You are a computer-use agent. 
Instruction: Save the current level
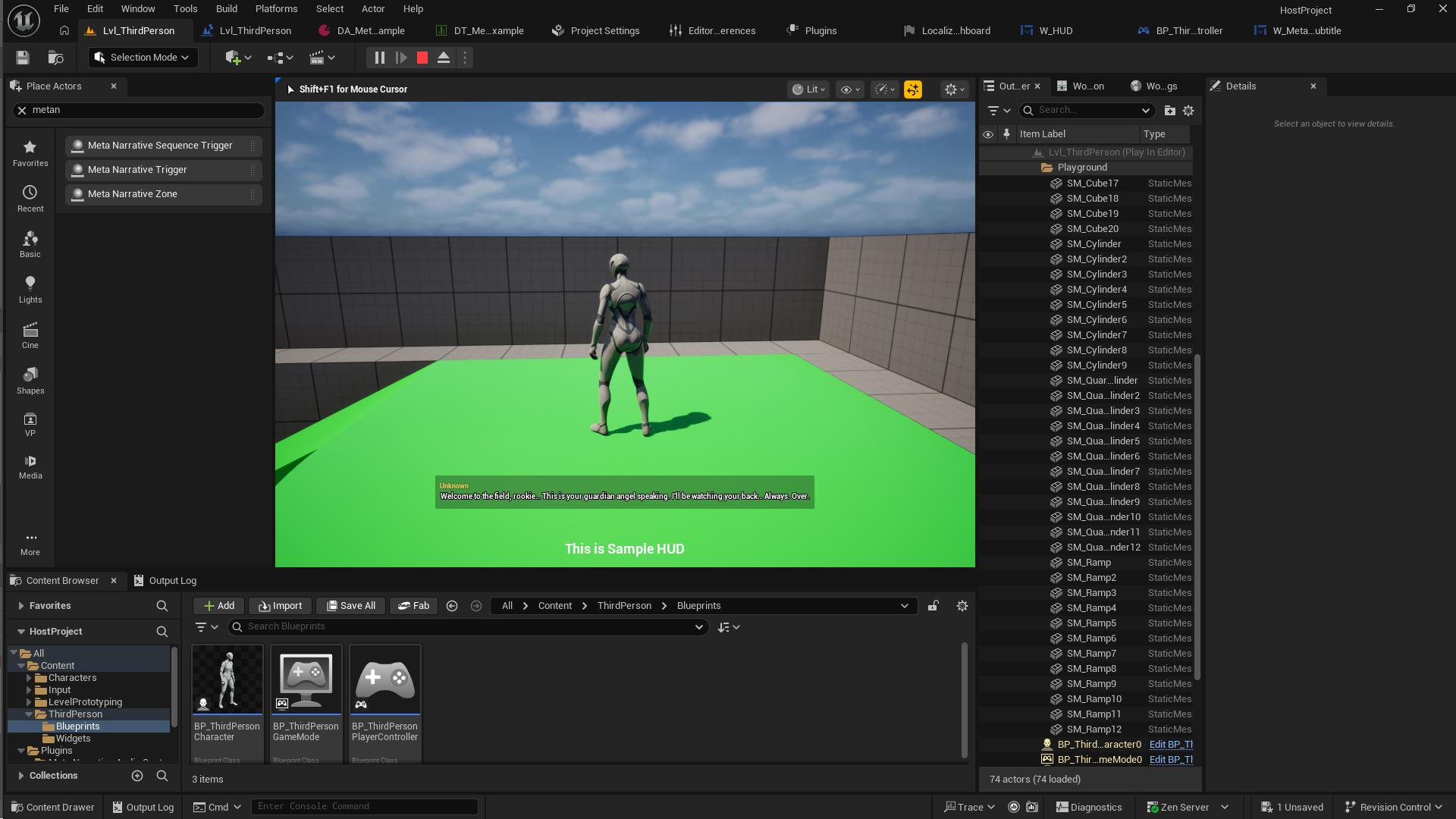pyautogui.click(x=22, y=58)
